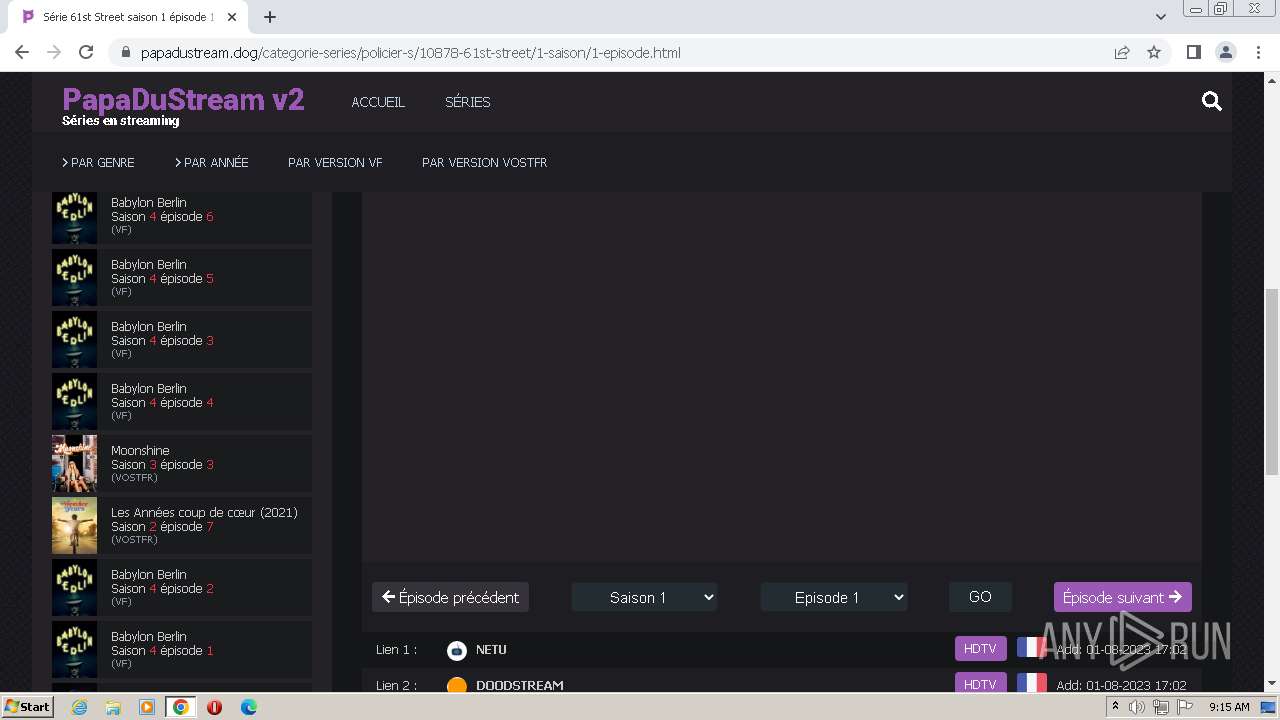The height and width of the screenshot is (720, 1280).
Task: Click Babylon Berlin épisode 6 poster thumbnail
Action: [74, 218]
